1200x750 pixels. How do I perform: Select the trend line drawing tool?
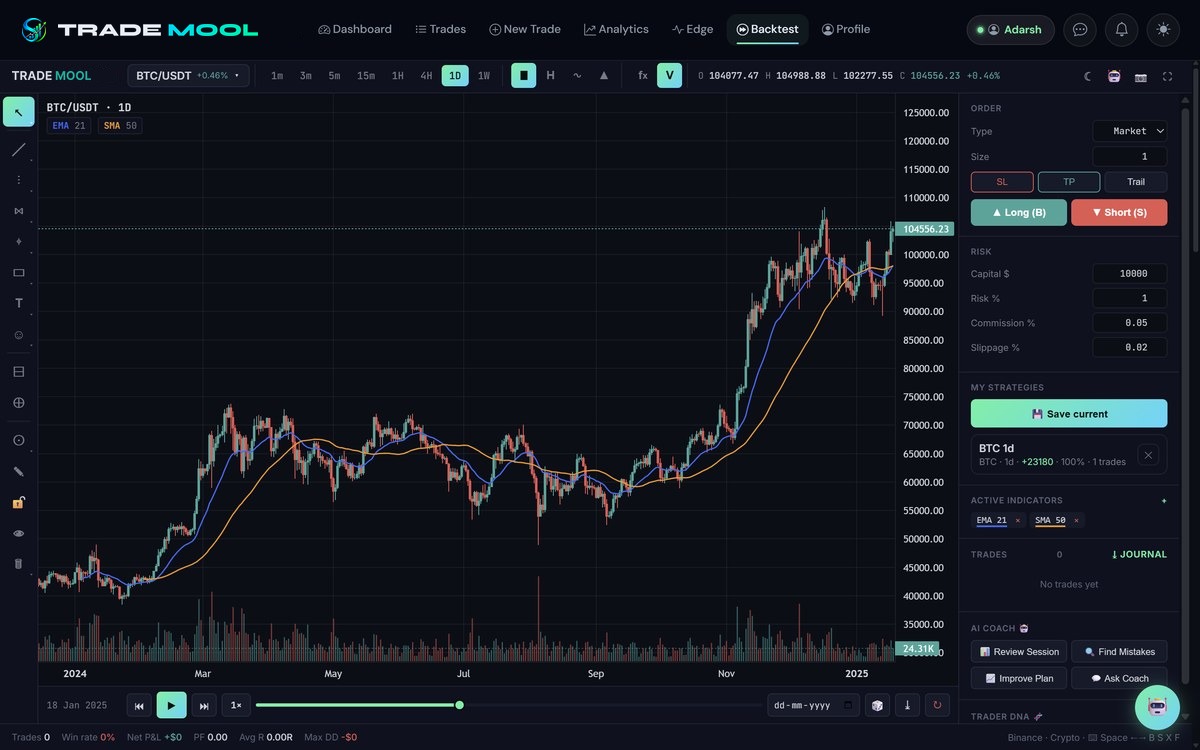coord(18,150)
